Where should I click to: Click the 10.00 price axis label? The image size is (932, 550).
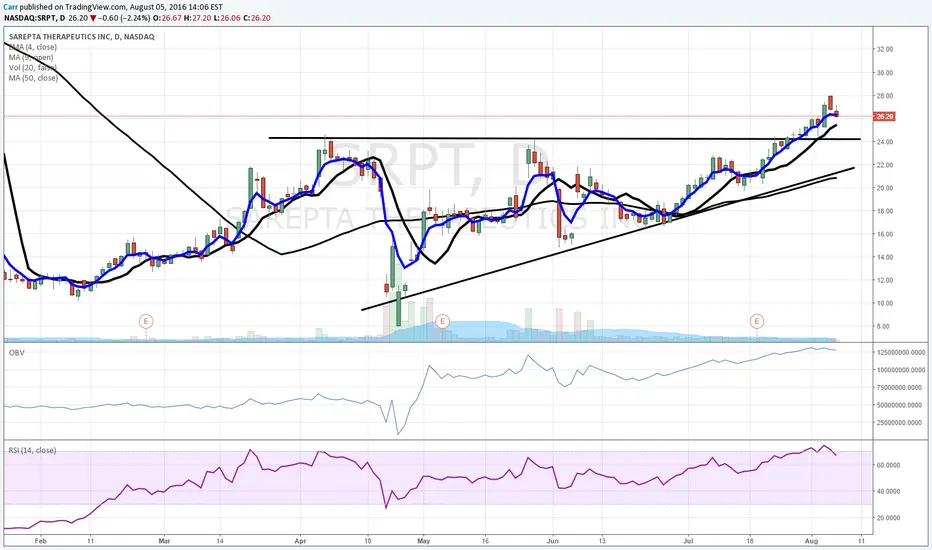[885, 303]
